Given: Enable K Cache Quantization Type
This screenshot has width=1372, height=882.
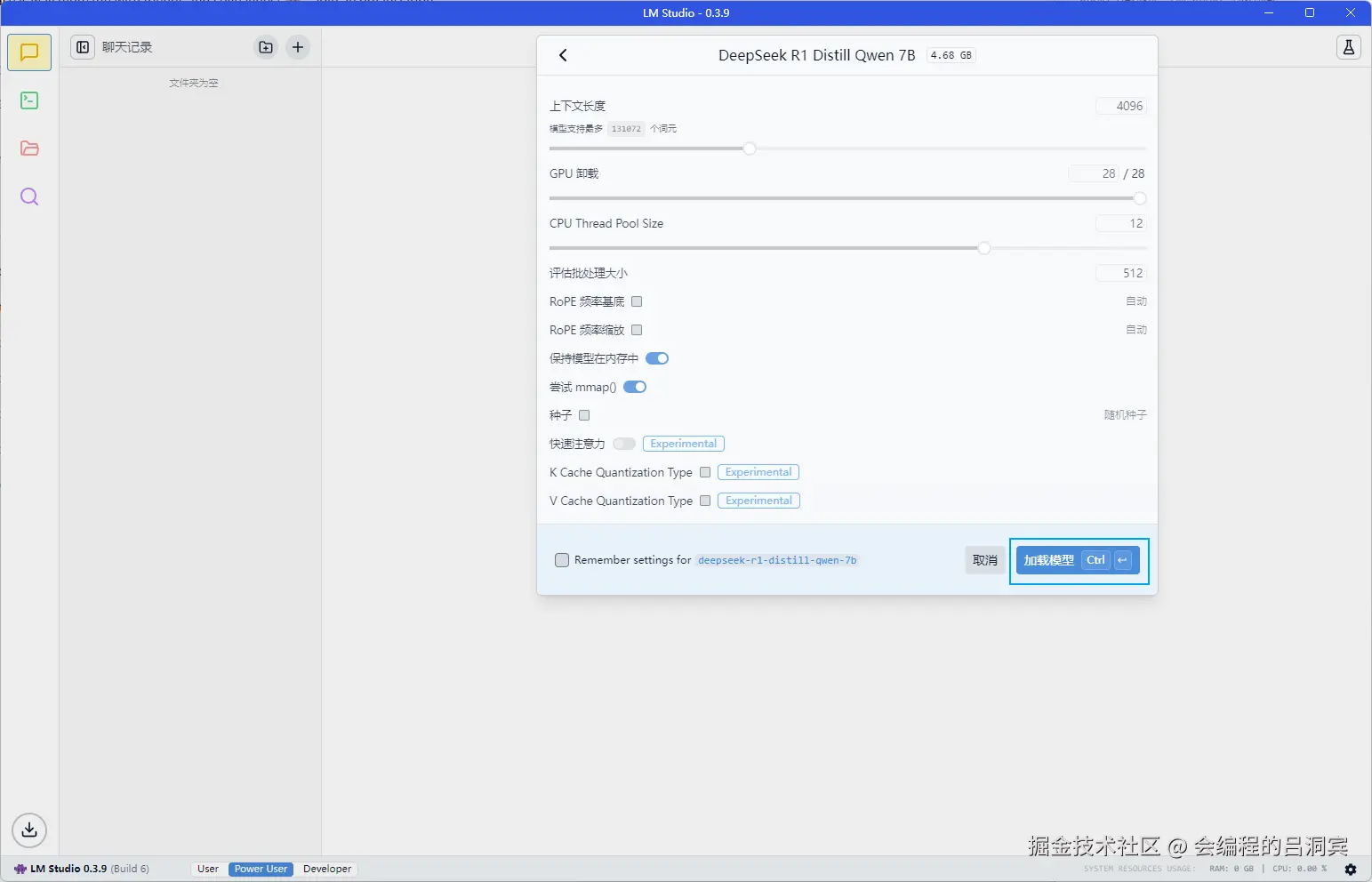Looking at the screenshot, I should coord(704,472).
